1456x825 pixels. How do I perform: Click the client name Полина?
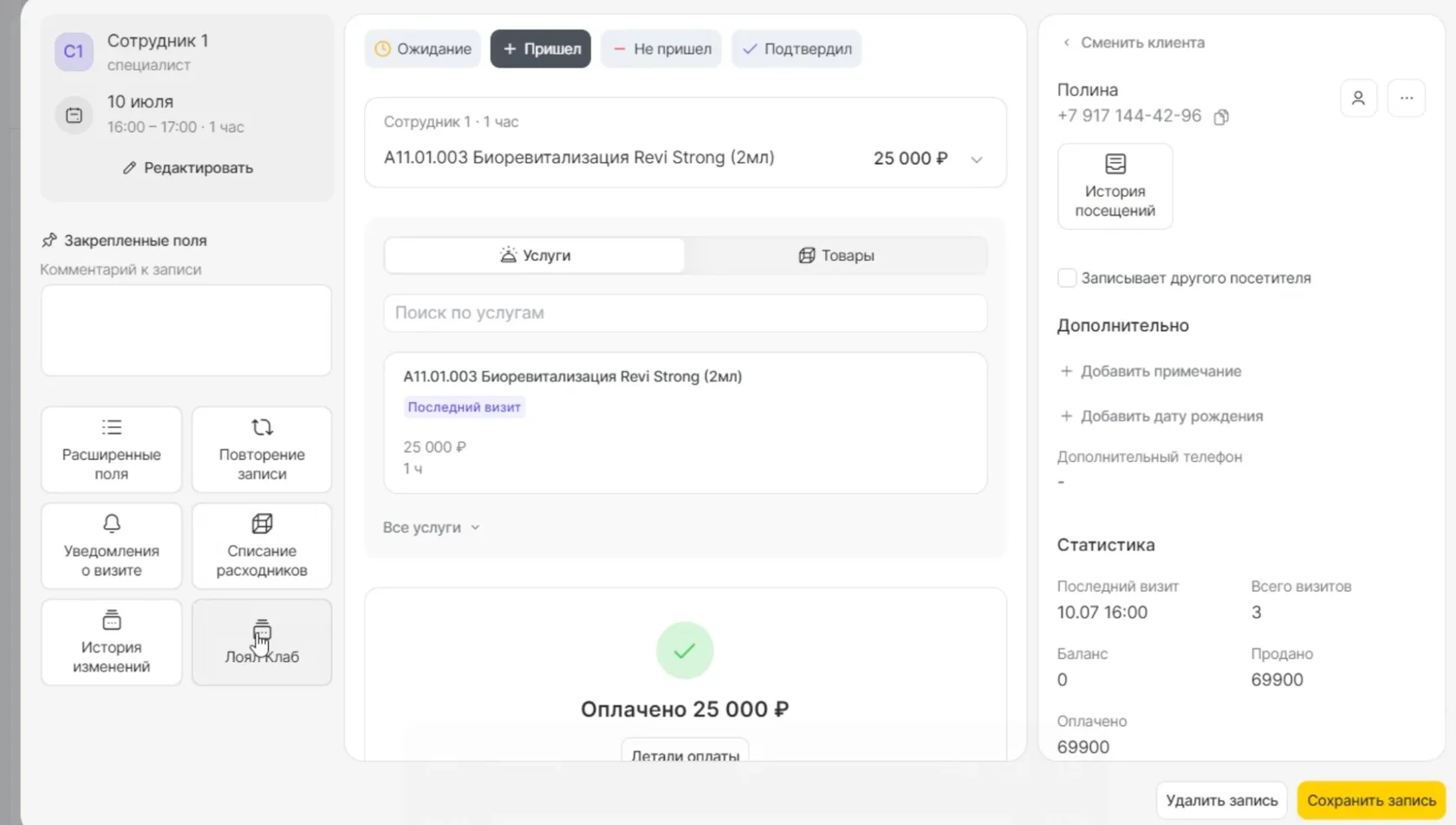pyautogui.click(x=1088, y=90)
